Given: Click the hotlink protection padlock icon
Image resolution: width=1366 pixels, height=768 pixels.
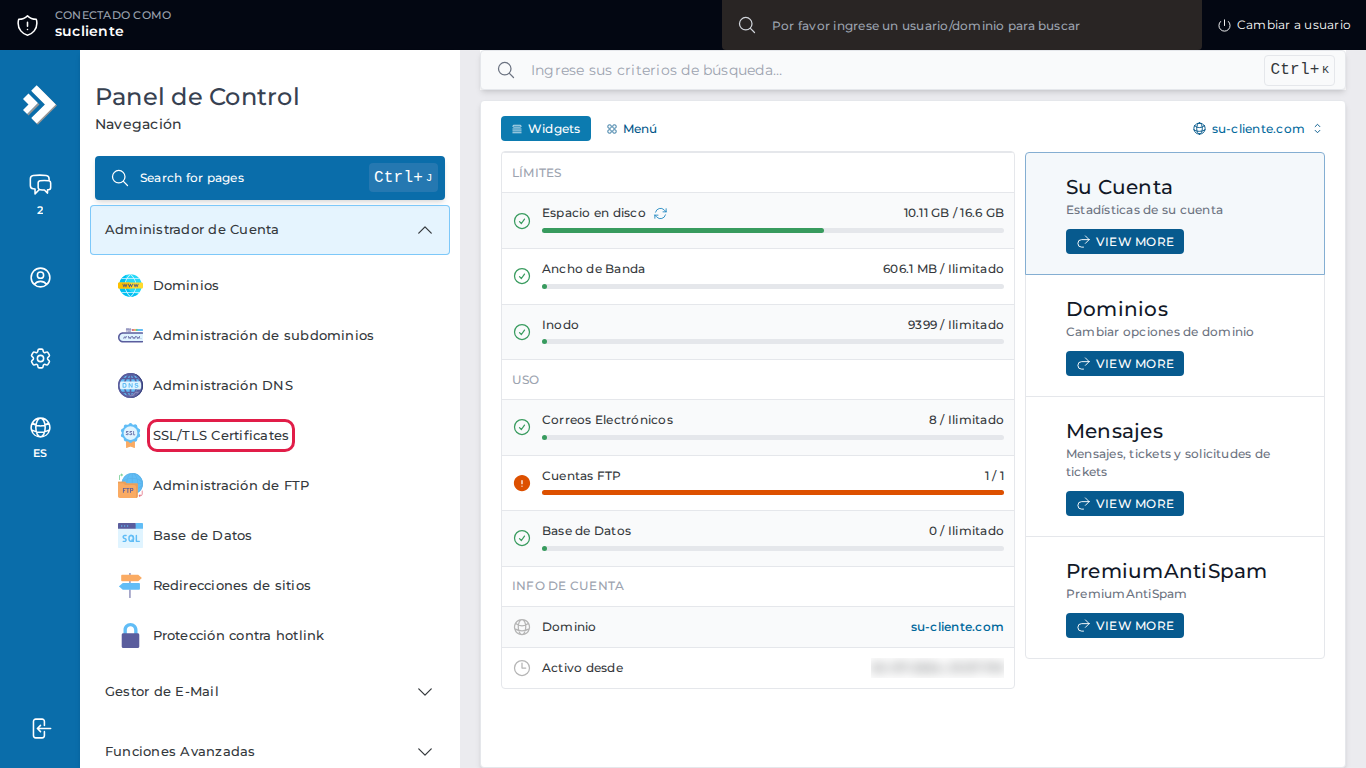Looking at the screenshot, I should [x=130, y=636].
